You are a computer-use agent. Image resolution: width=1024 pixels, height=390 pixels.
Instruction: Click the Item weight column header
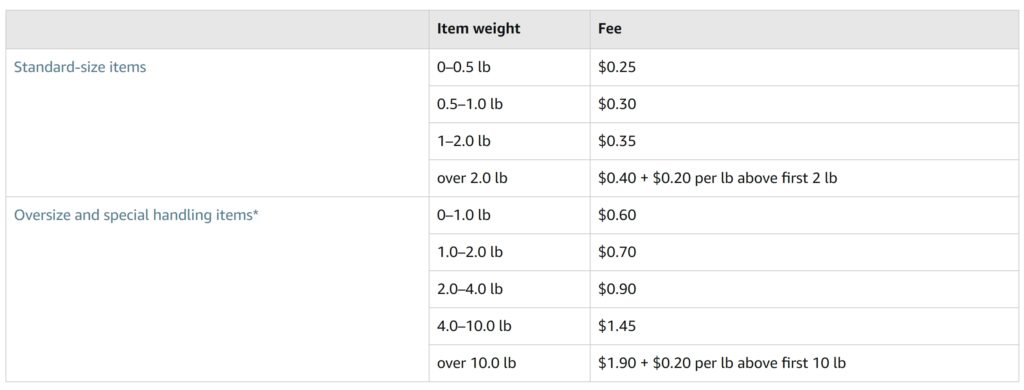(x=478, y=29)
